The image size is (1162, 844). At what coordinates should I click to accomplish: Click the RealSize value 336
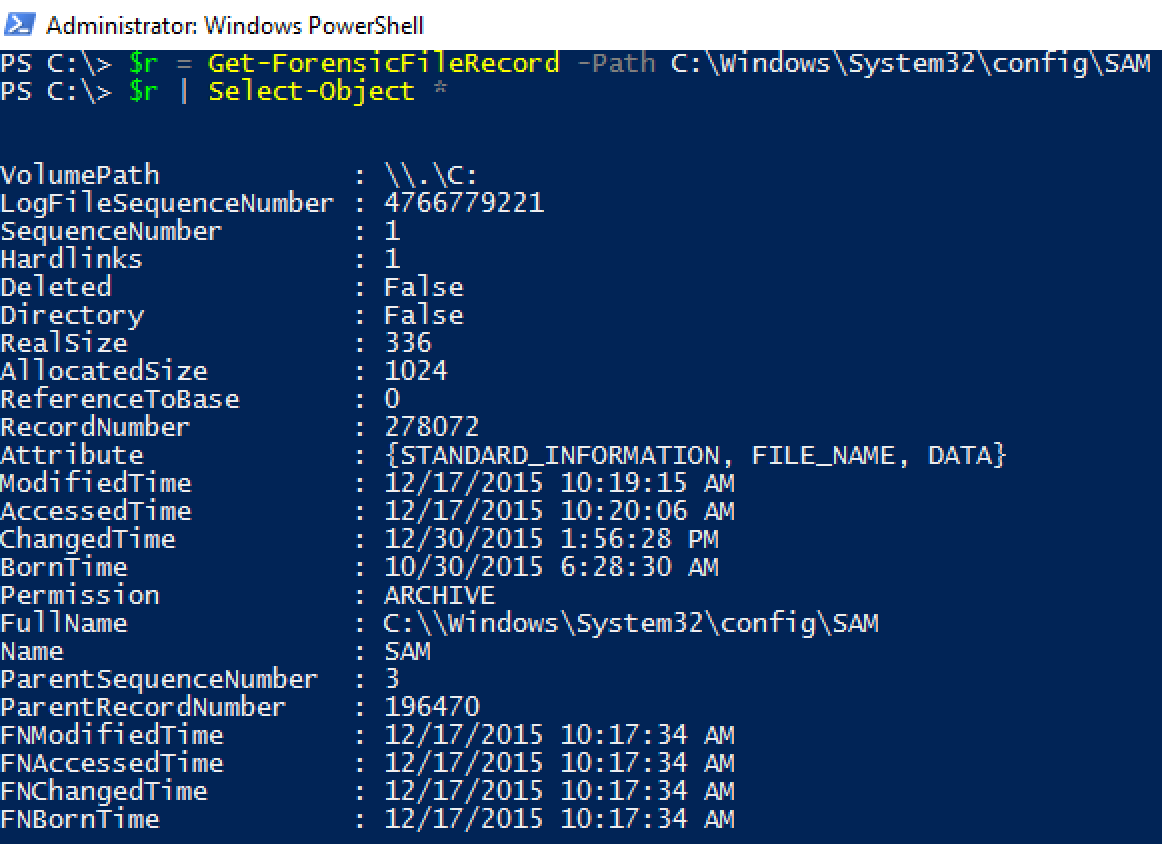coord(408,342)
